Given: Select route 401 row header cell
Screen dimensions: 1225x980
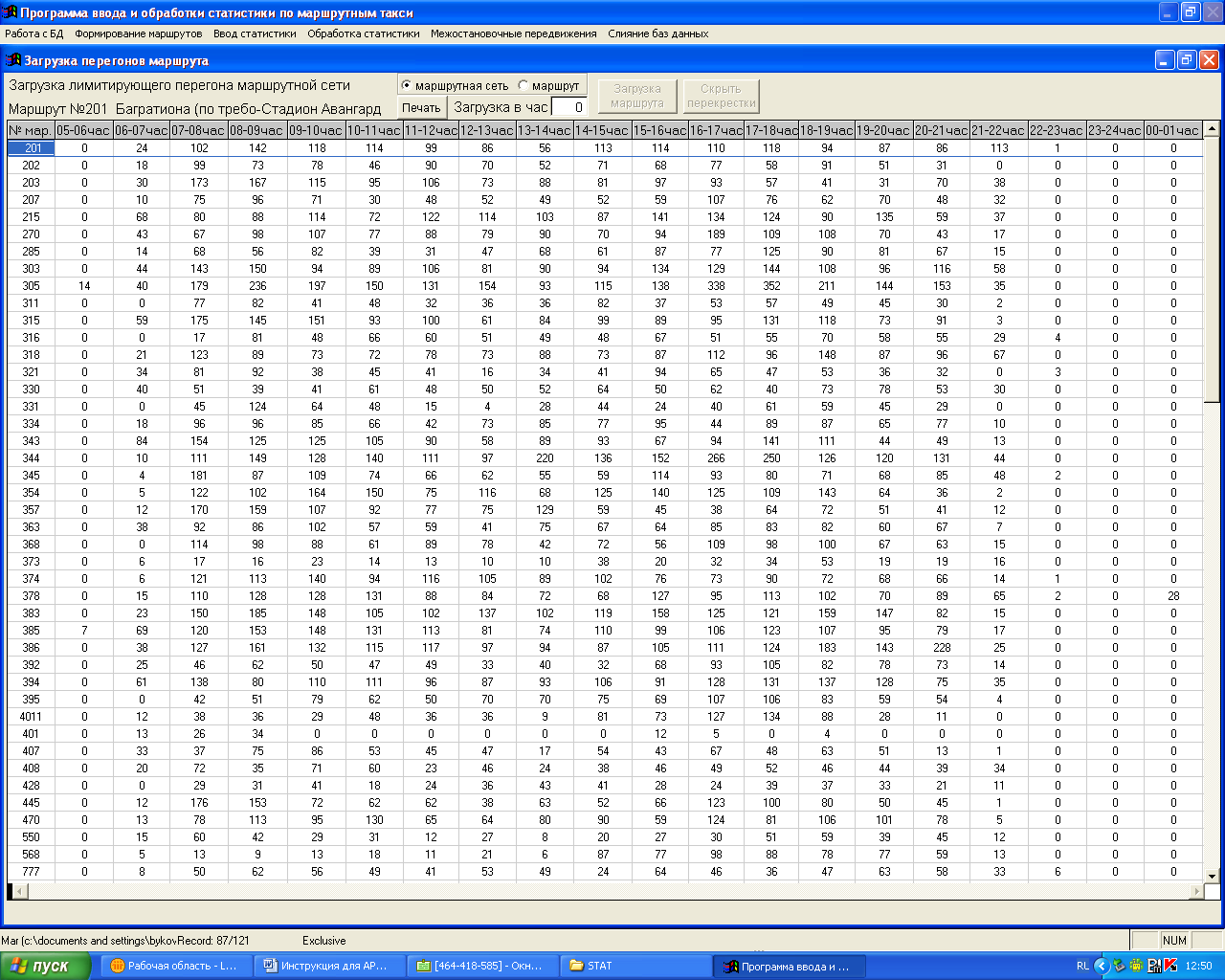Looking at the screenshot, I should 31,734.
